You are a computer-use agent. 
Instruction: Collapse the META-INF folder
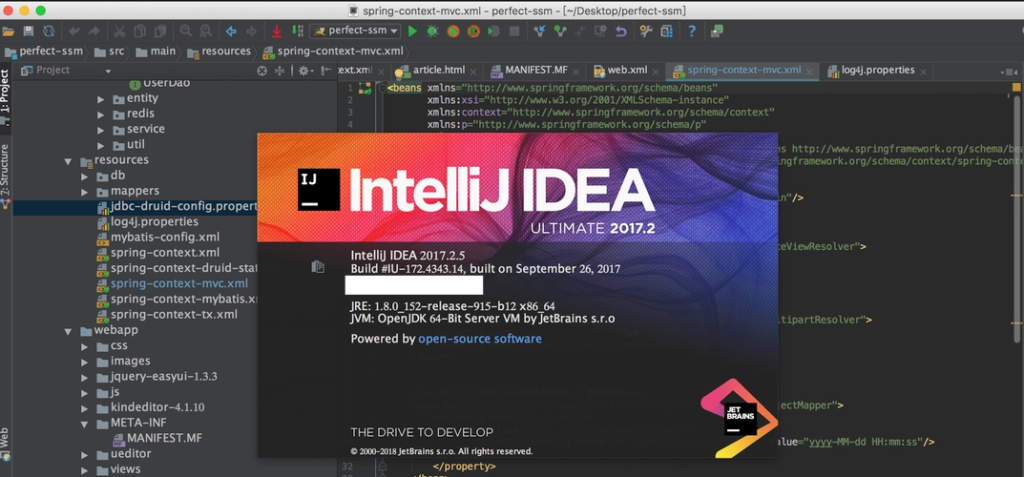[x=84, y=424]
